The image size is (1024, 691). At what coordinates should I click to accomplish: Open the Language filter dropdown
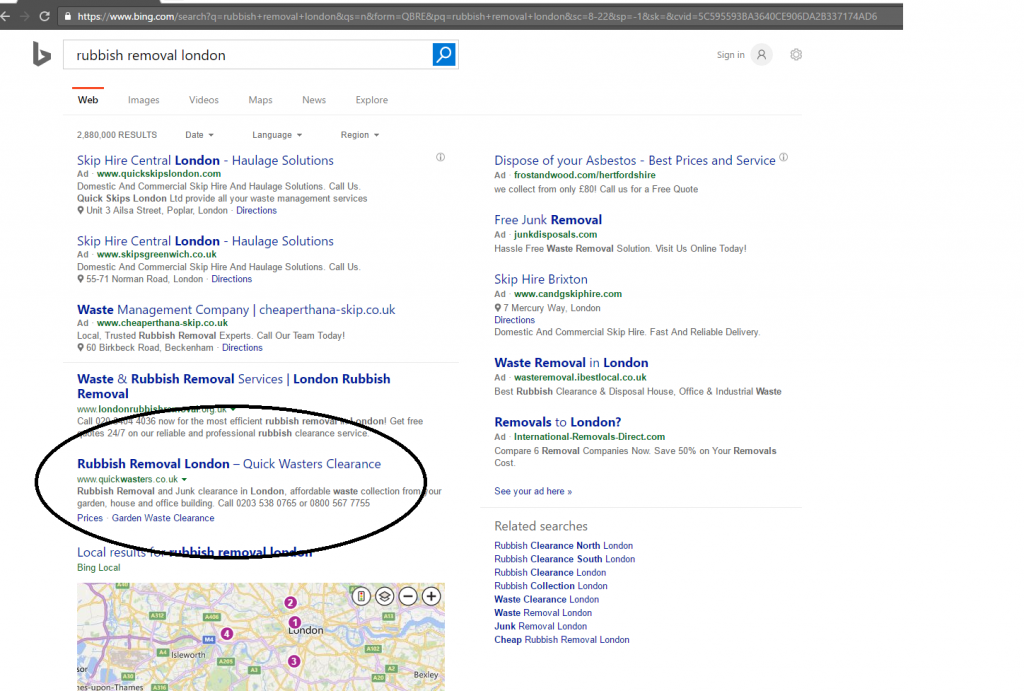click(x=277, y=135)
